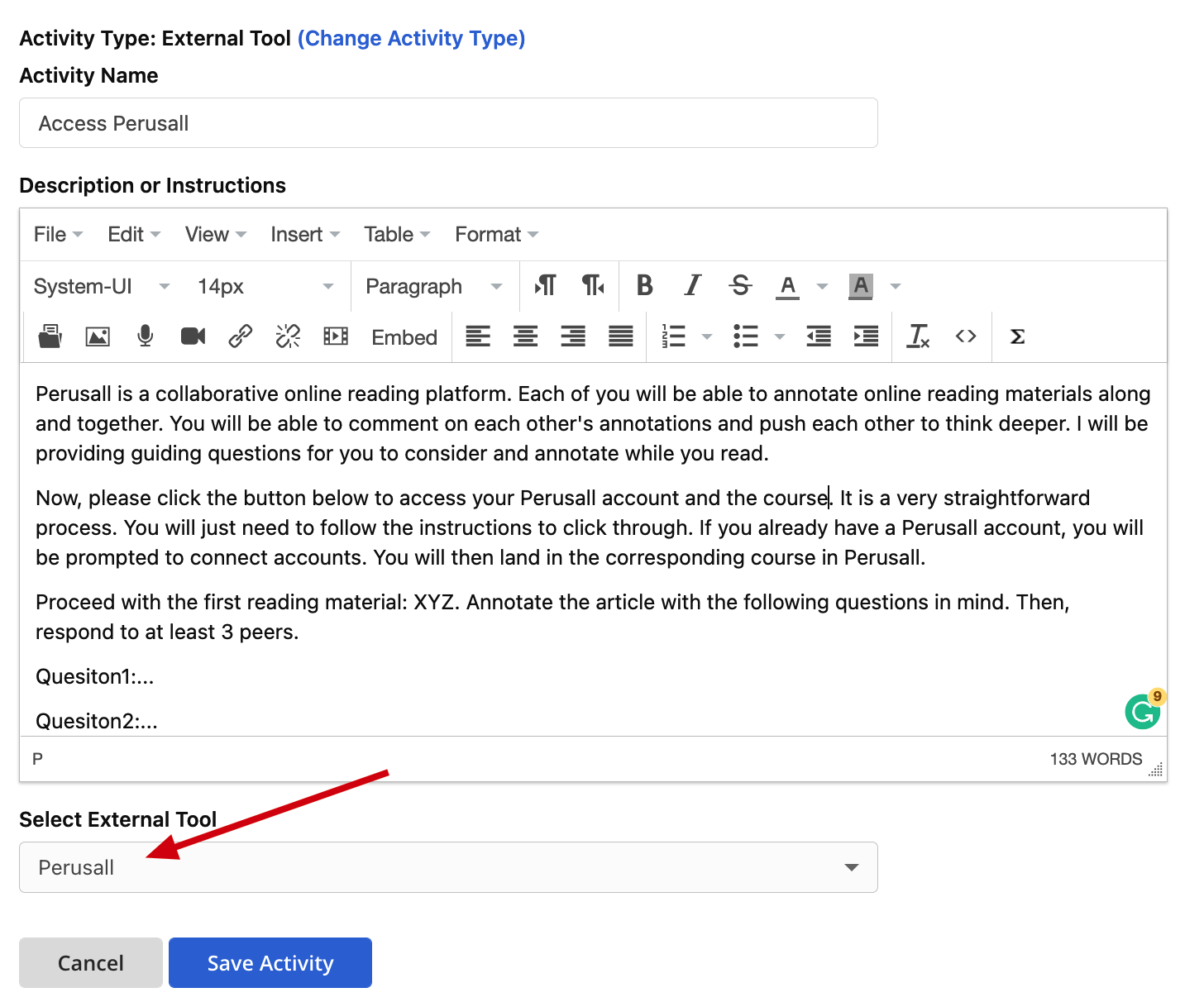Click the editor resize handle at corner
This screenshot has height=1002, width=1204.
click(1156, 769)
